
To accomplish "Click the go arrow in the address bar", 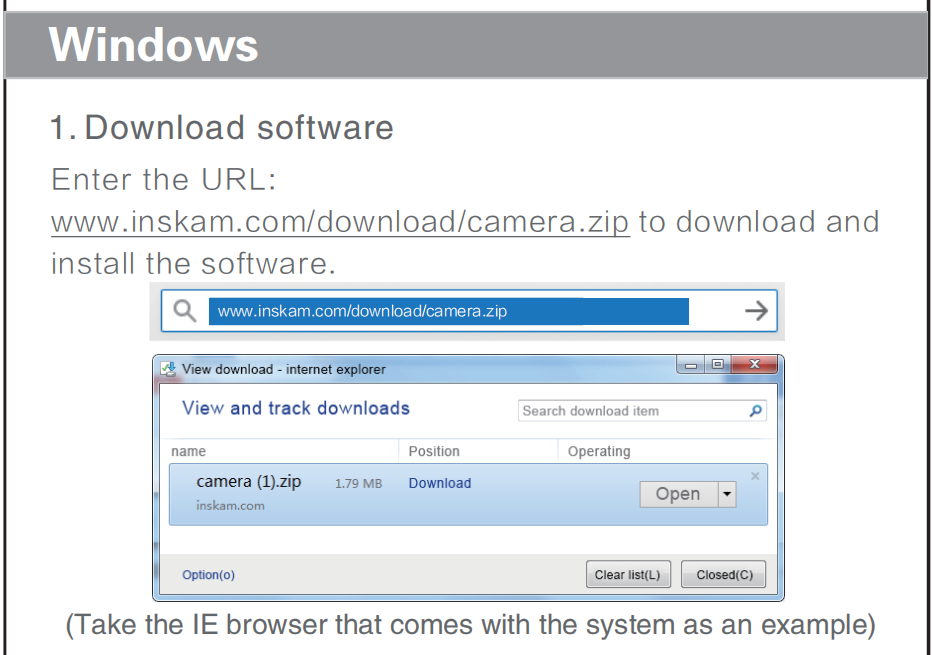I will pos(756,311).
